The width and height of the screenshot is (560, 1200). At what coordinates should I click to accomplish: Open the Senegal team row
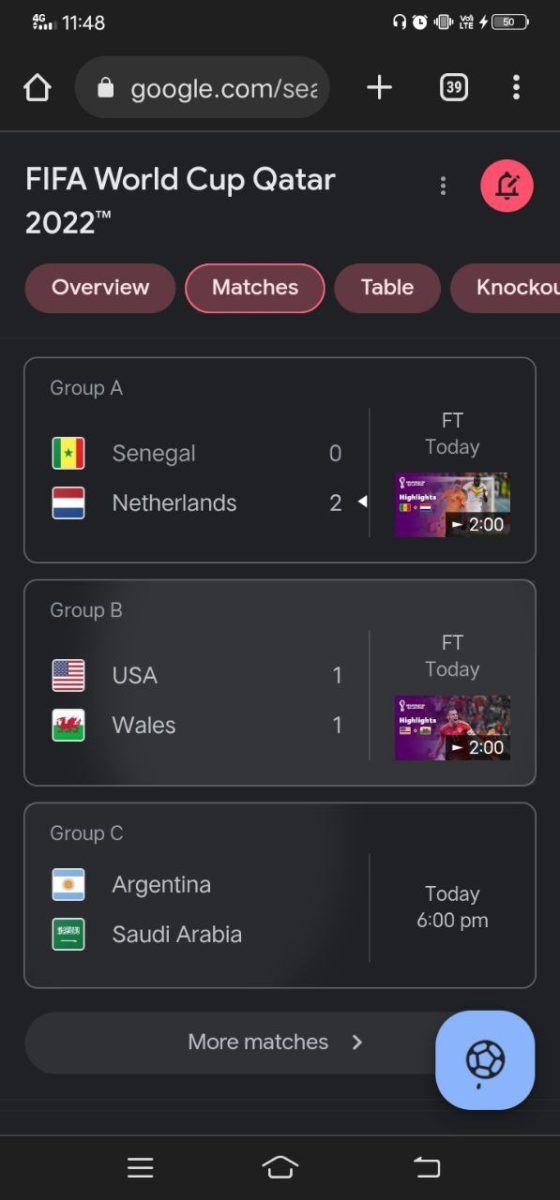[197, 454]
